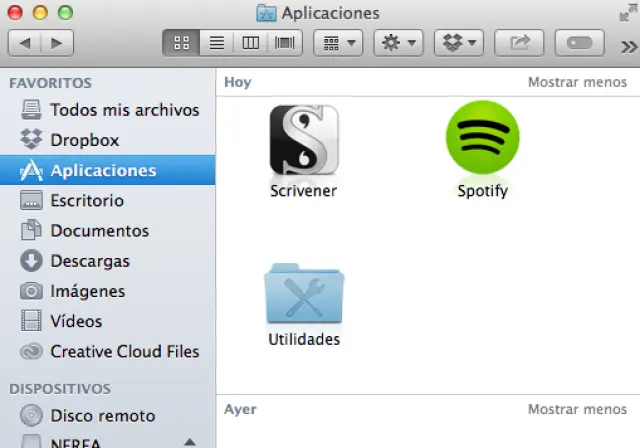The height and width of the screenshot is (448, 640).
Task: Click Mostrar menos next to Ayer
Action: pyautogui.click(x=577, y=409)
